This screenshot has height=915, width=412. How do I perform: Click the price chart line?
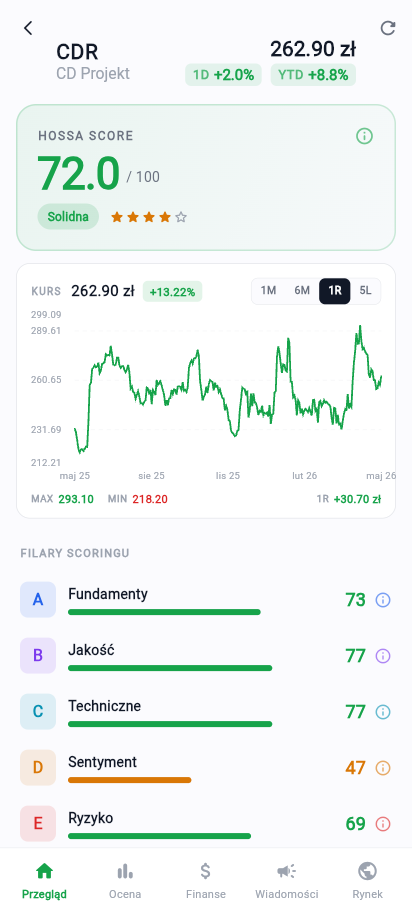coord(228,390)
